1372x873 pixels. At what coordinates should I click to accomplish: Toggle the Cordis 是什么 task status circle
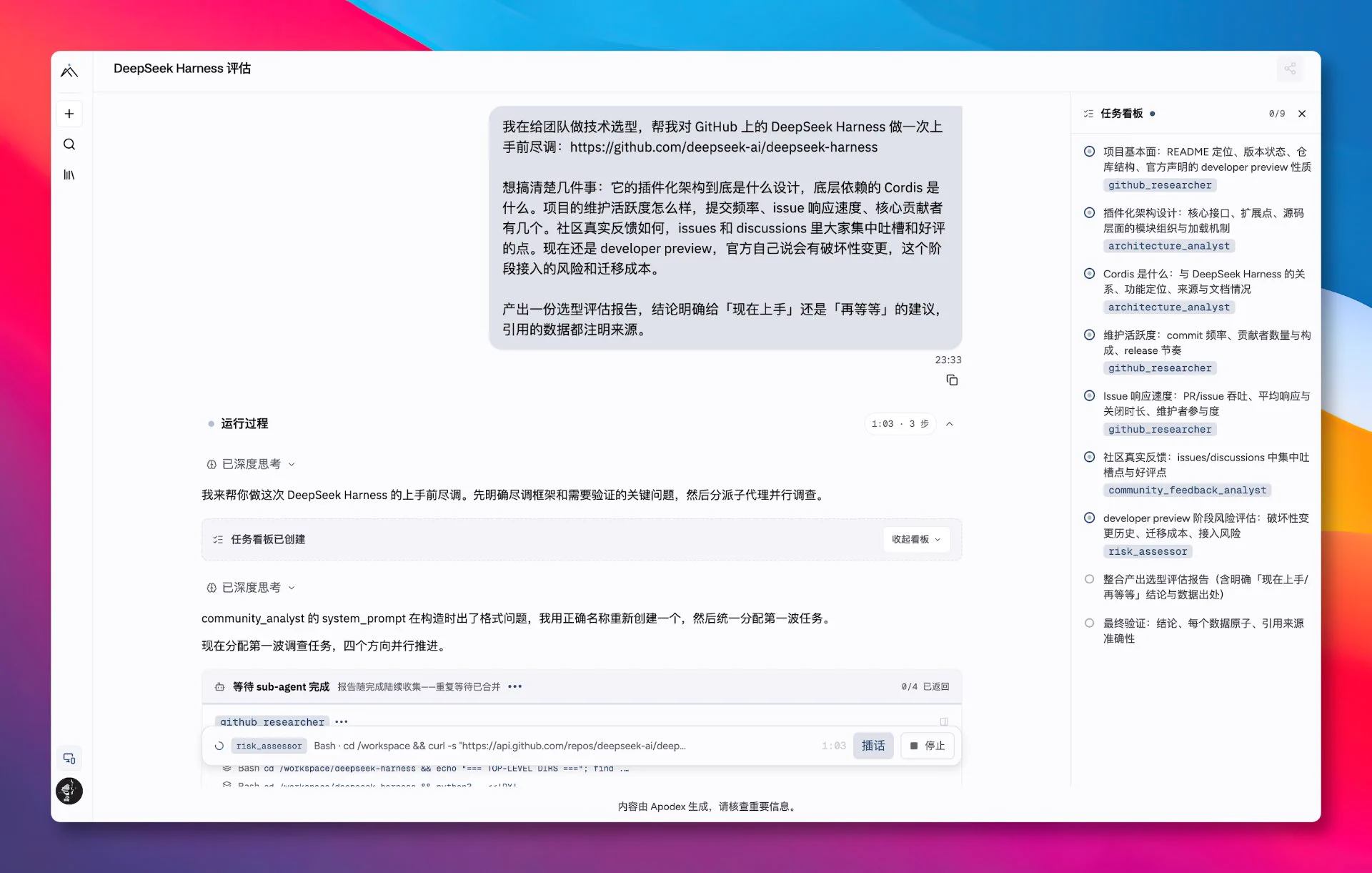(1089, 274)
